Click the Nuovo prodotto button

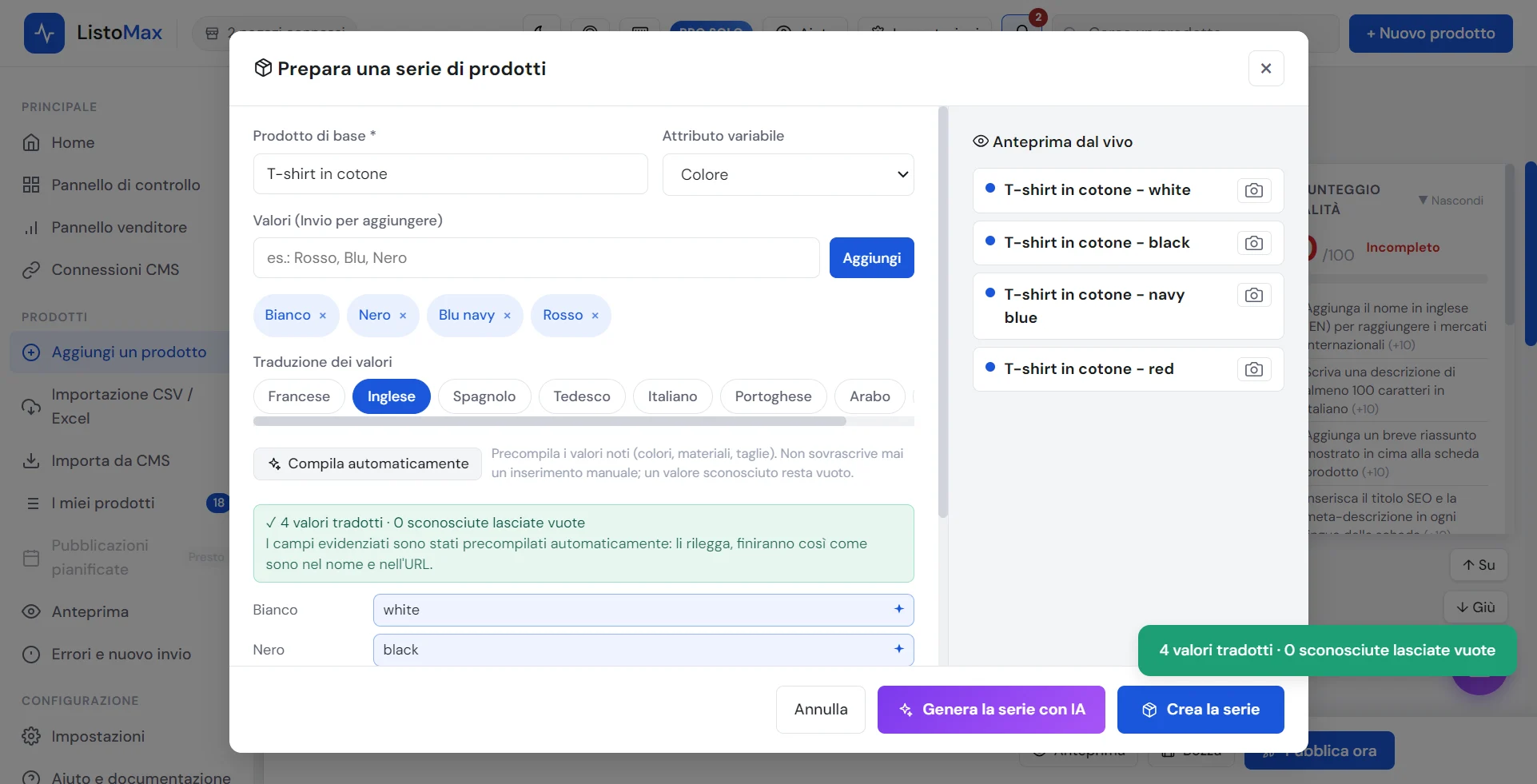[x=1431, y=34]
